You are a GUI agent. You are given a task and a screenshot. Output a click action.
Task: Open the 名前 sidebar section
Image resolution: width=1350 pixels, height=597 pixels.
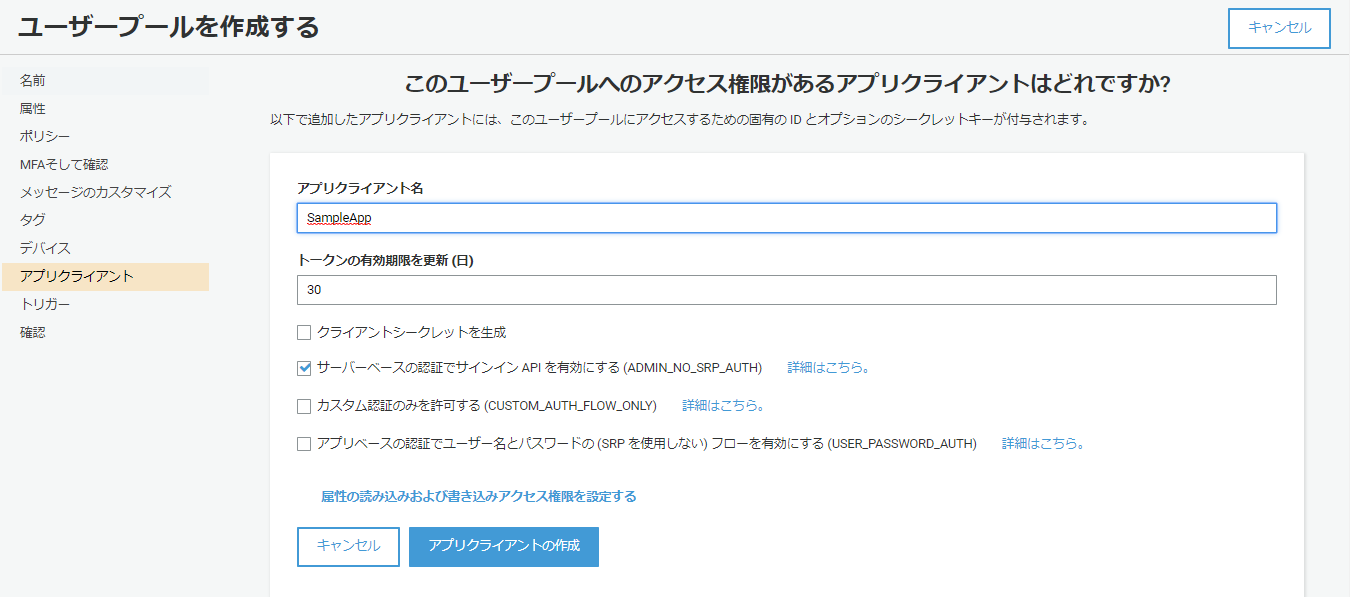coord(33,80)
